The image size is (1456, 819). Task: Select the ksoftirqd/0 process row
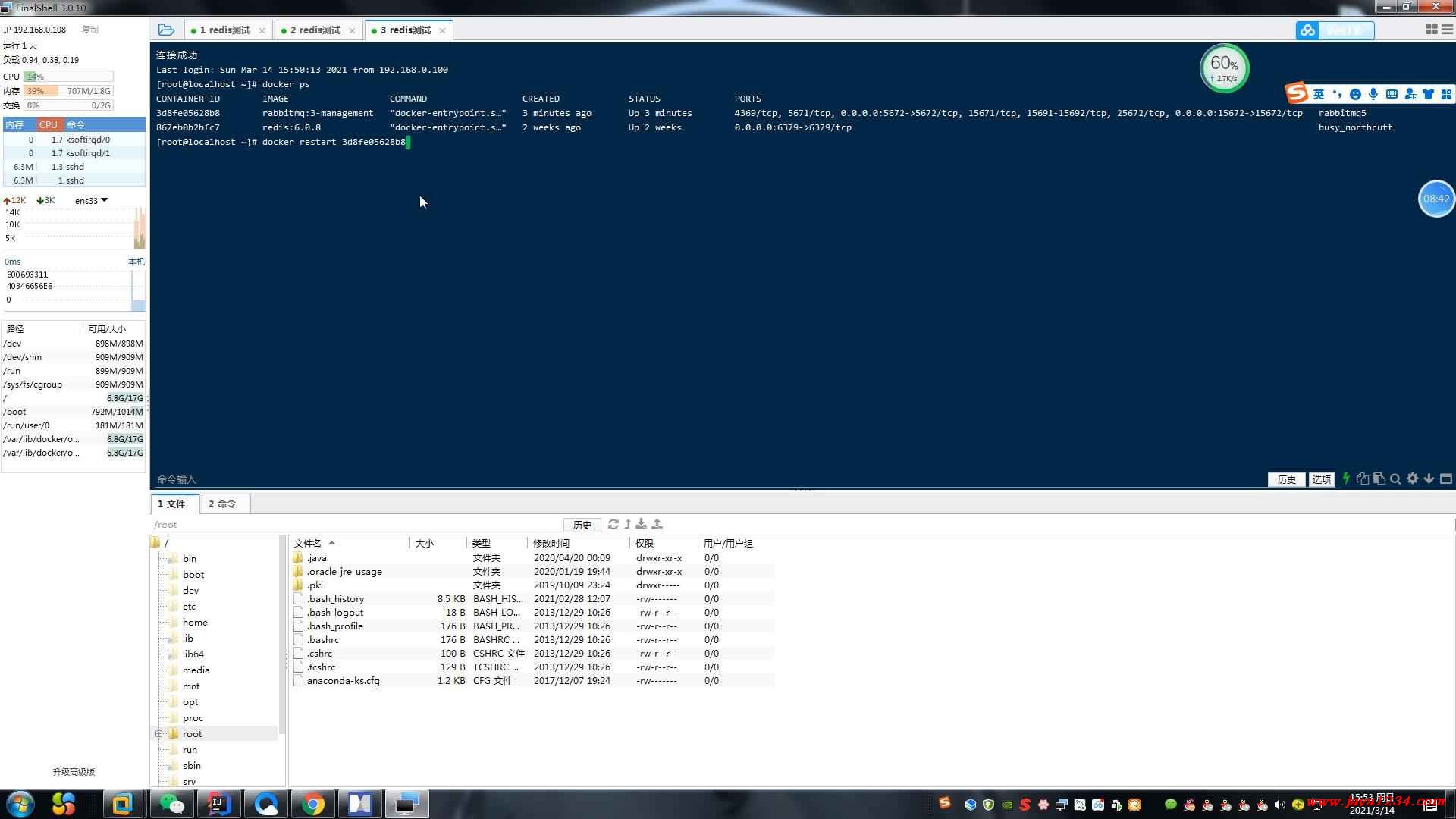click(x=74, y=140)
